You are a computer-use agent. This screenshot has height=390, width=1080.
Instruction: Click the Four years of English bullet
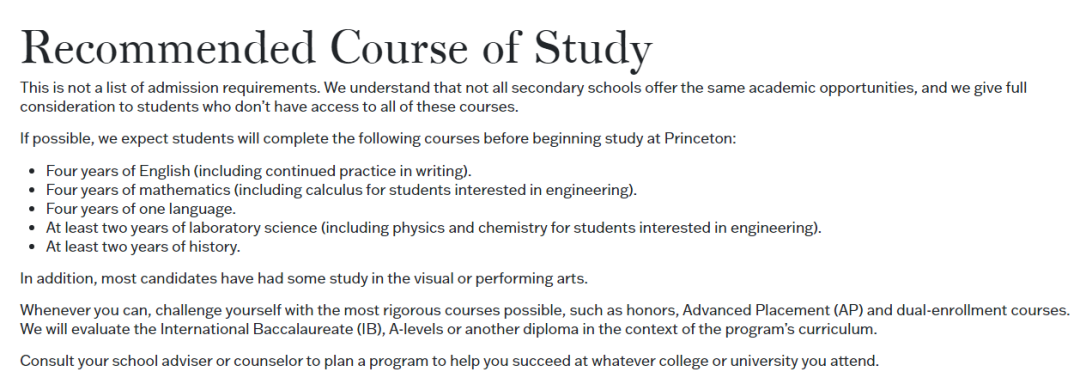coord(259,171)
